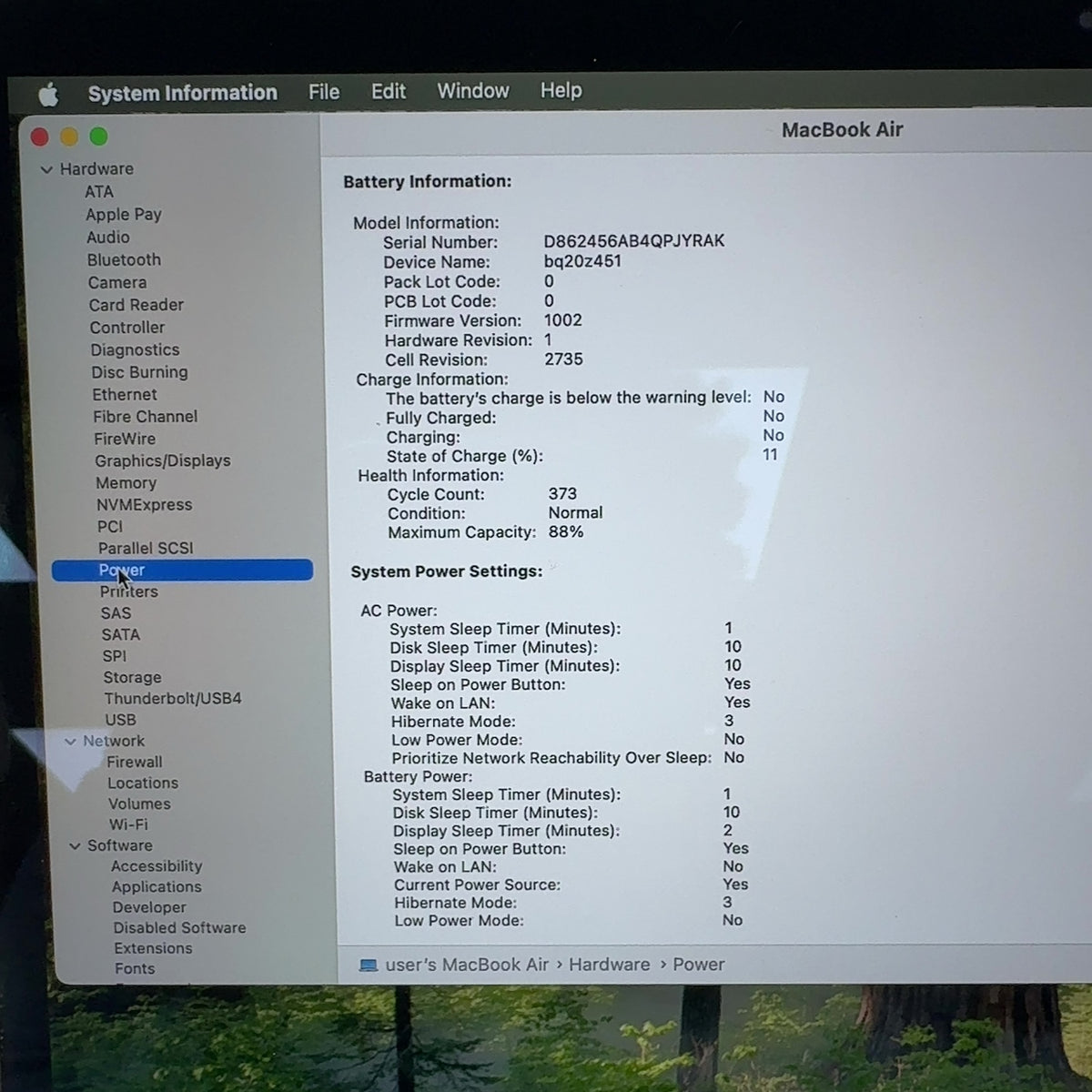This screenshot has width=1092, height=1092.
Task: Click the yellow minimize window button
Action: (69, 136)
